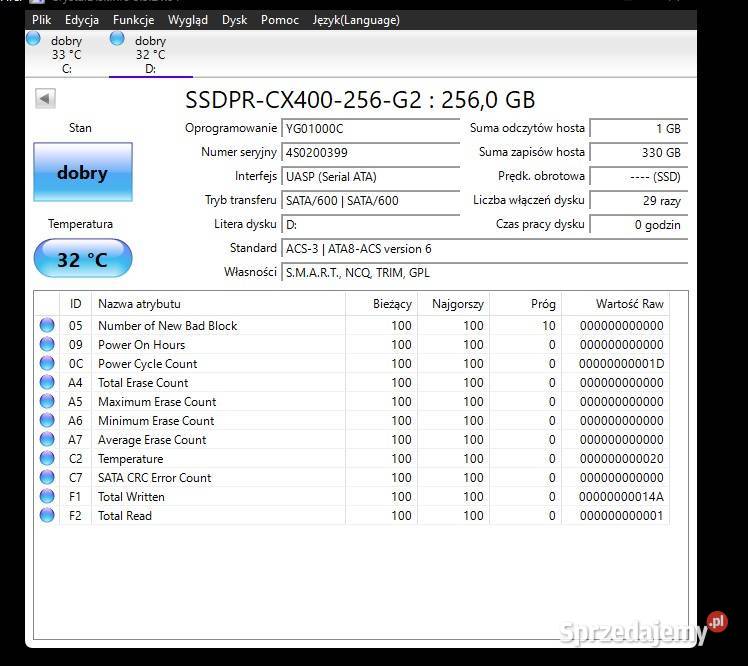This screenshot has width=748, height=666.
Task: Click raw value 00000000001D
Action: [621, 364]
